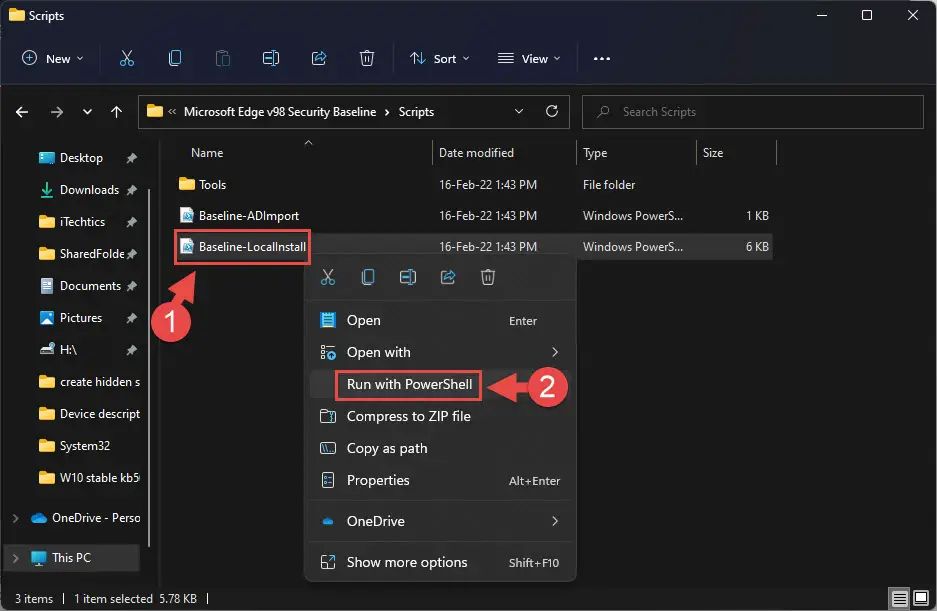Choose Open from the context menu
Image resolution: width=937 pixels, height=611 pixels.
440,320
